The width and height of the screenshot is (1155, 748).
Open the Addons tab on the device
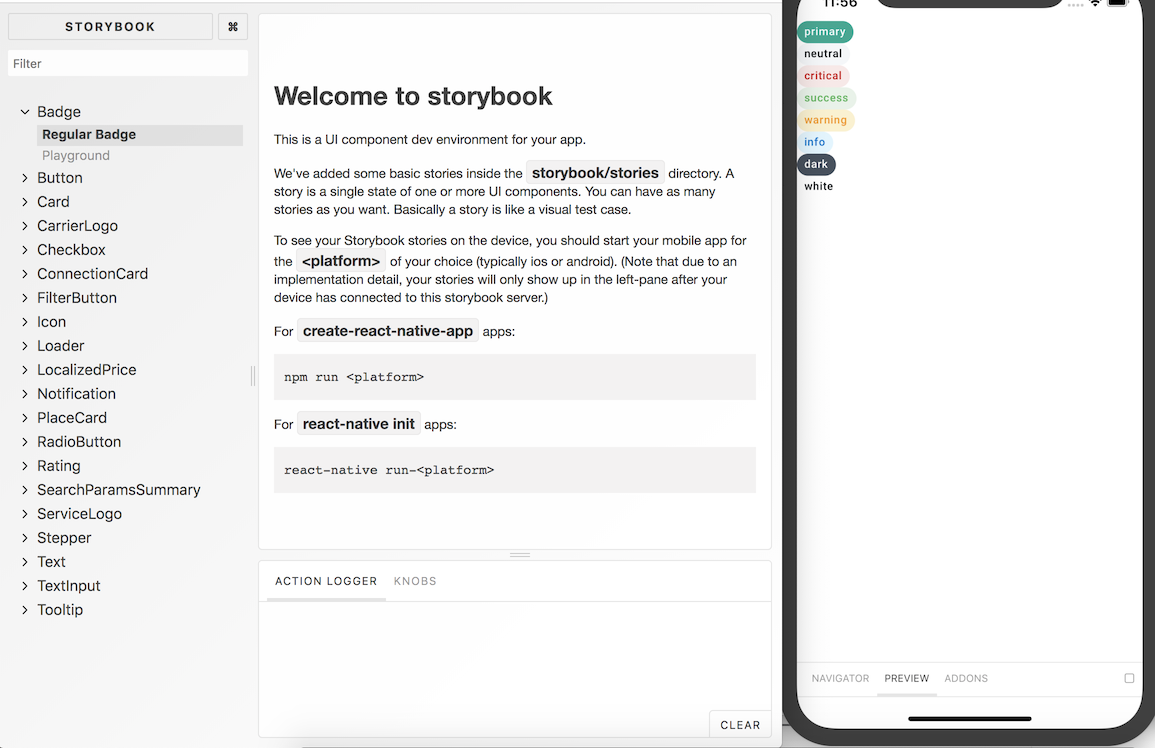tap(966, 678)
